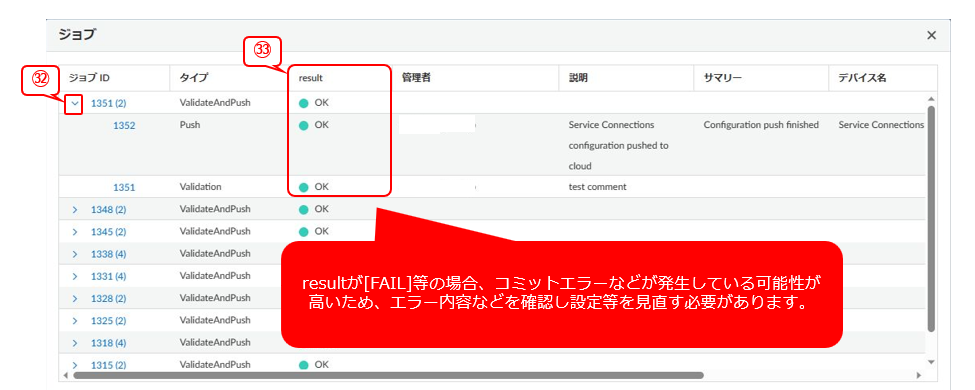Sort by result column header
Viewport: 975px width, 390px height.
point(310,78)
